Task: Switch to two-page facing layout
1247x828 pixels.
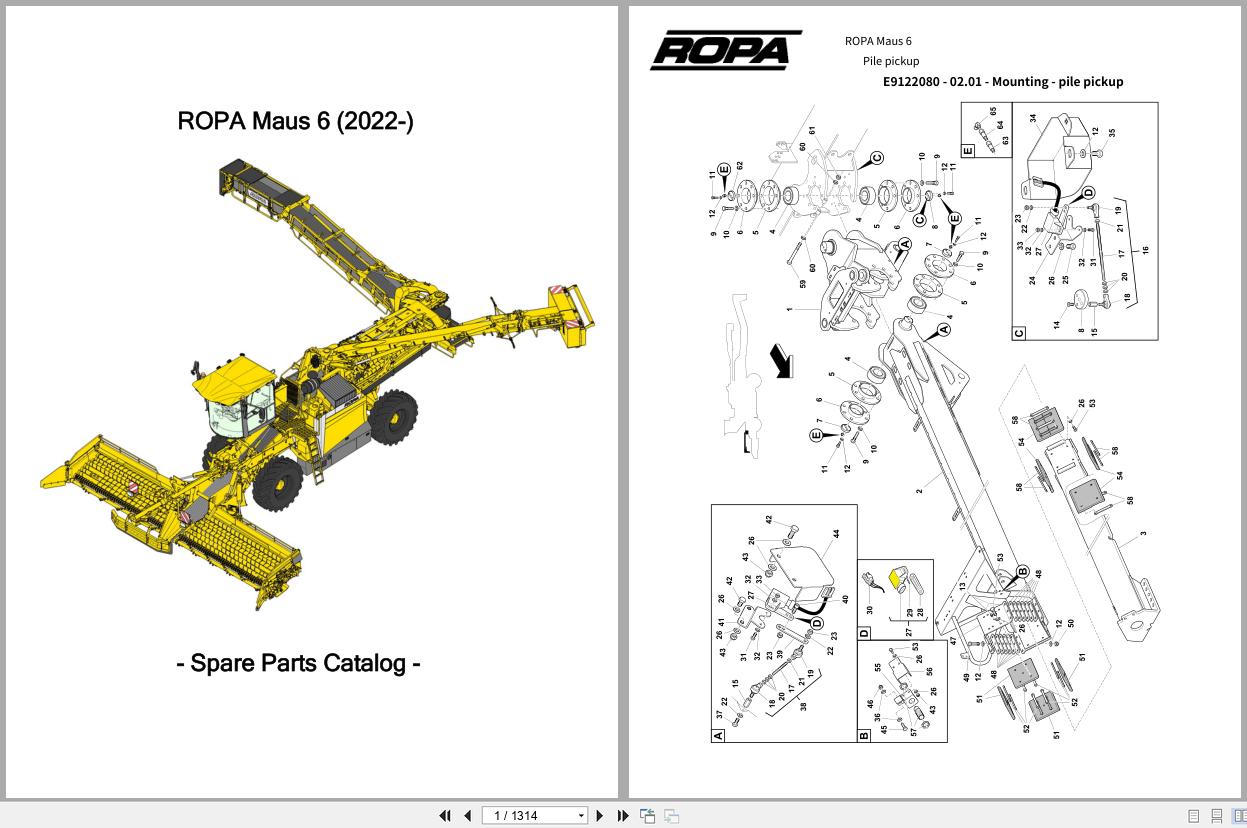Action: tap(1239, 816)
